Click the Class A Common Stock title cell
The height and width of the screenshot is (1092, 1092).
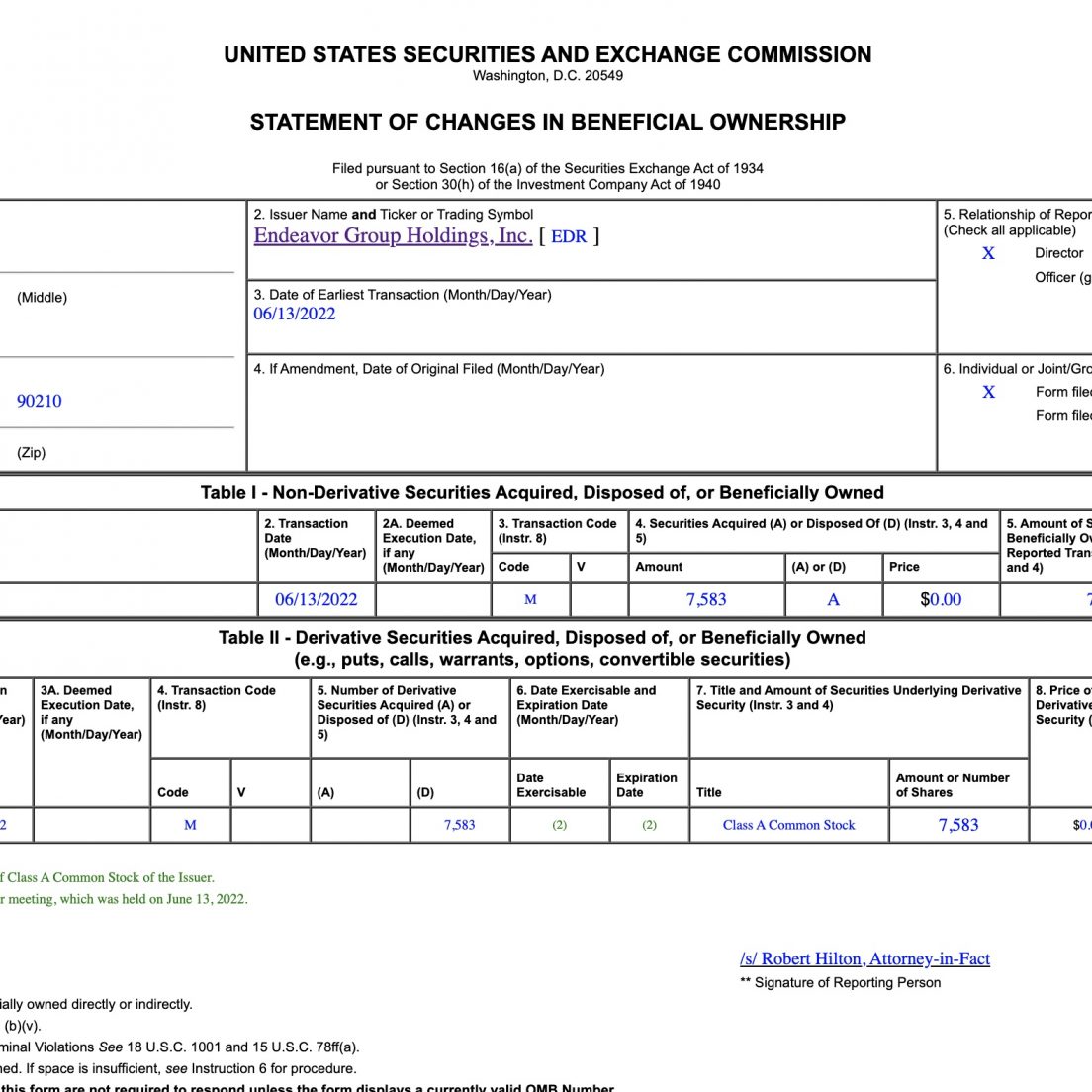tap(788, 825)
